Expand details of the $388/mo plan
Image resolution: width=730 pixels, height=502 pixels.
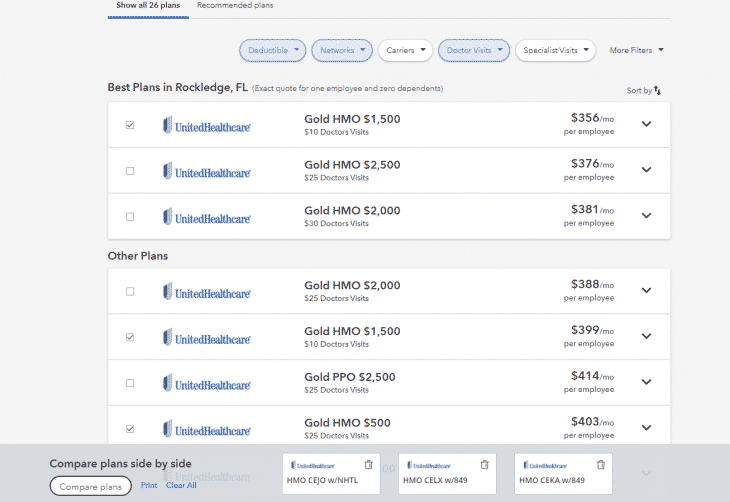point(646,290)
